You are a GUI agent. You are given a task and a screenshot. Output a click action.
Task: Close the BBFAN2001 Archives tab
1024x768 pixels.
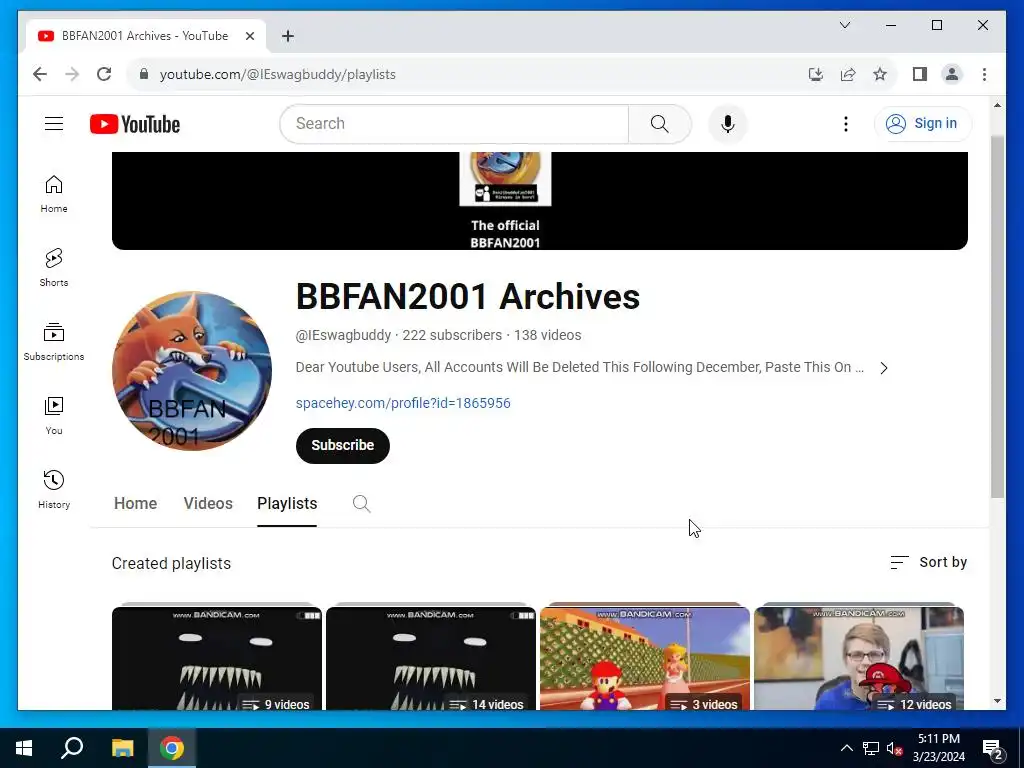[x=249, y=36]
